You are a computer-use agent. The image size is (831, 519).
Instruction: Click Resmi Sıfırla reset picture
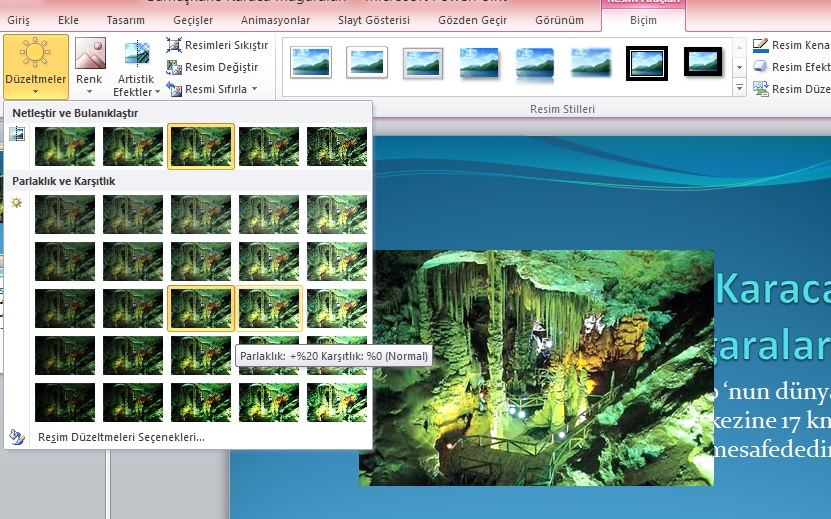click(x=207, y=89)
